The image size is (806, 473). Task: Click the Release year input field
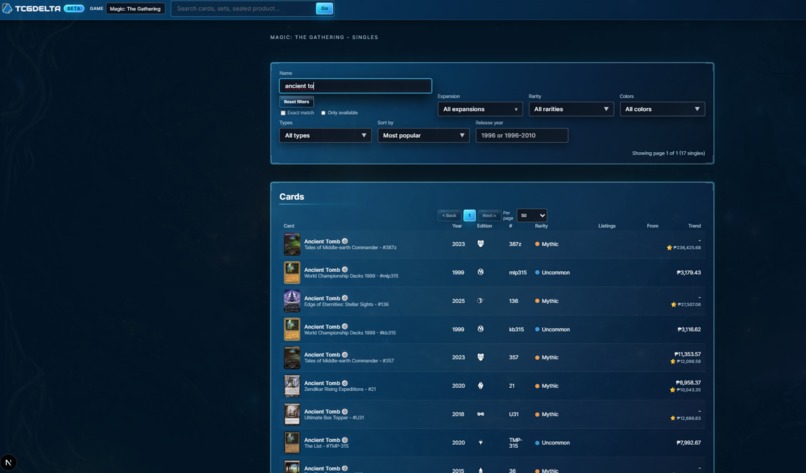pyautogui.click(x=522, y=135)
